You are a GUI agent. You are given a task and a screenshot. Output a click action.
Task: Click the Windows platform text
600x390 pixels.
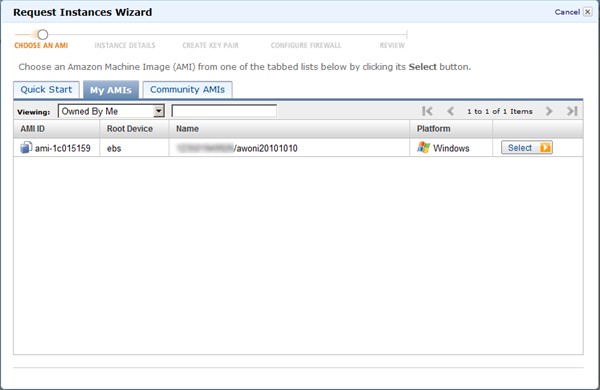tap(451, 148)
